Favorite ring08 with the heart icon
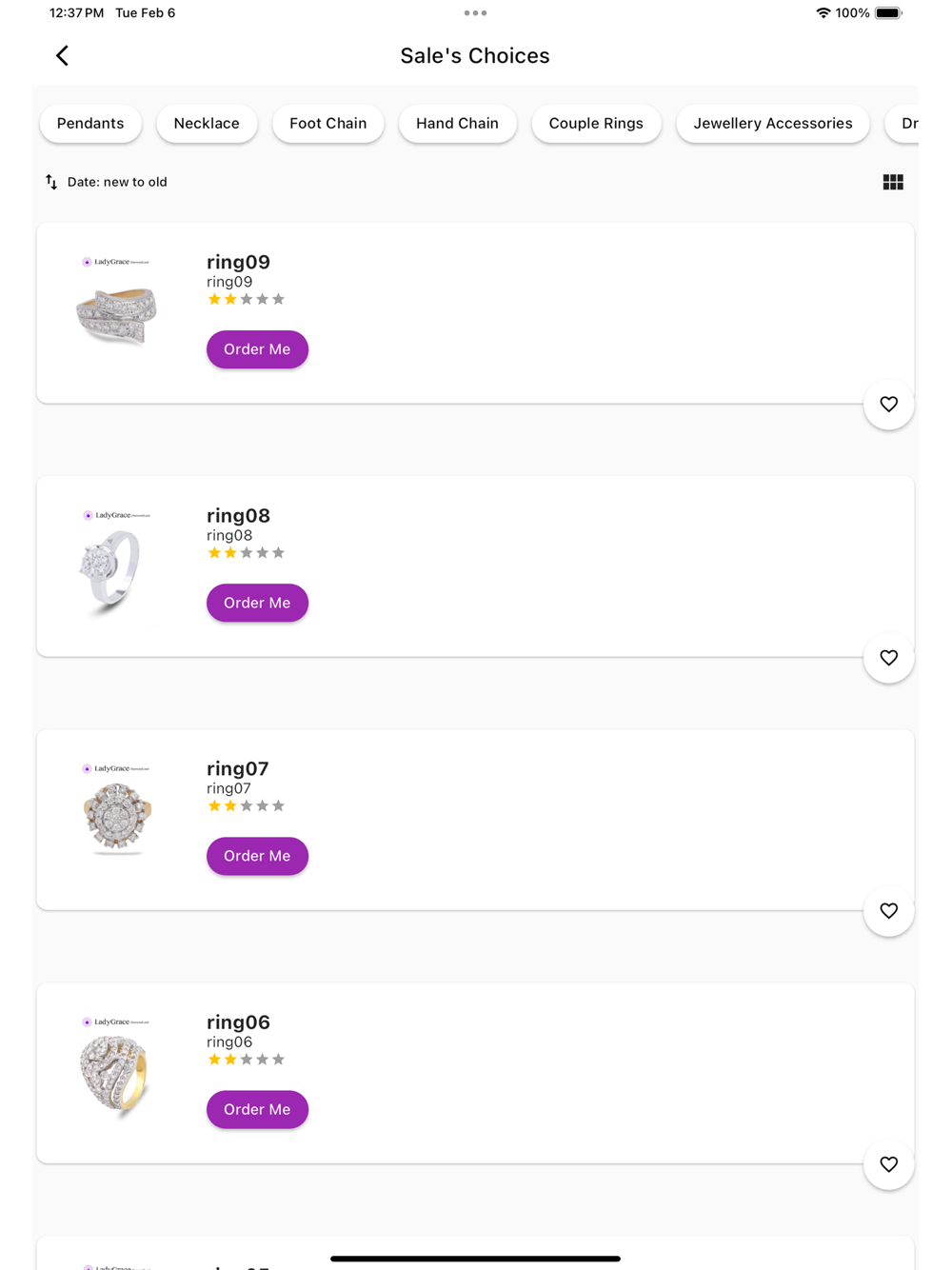The height and width of the screenshot is (1270, 952). [888, 658]
